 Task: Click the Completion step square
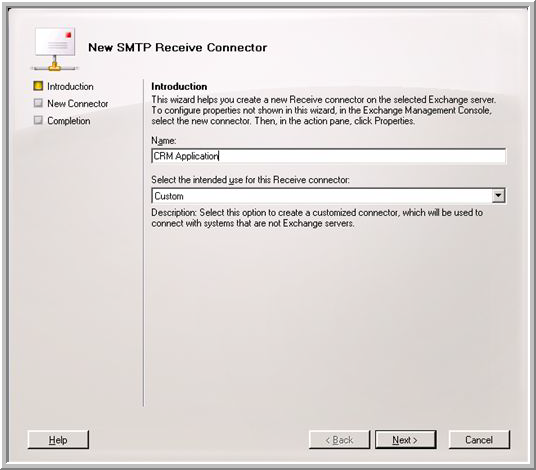tap(38, 120)
